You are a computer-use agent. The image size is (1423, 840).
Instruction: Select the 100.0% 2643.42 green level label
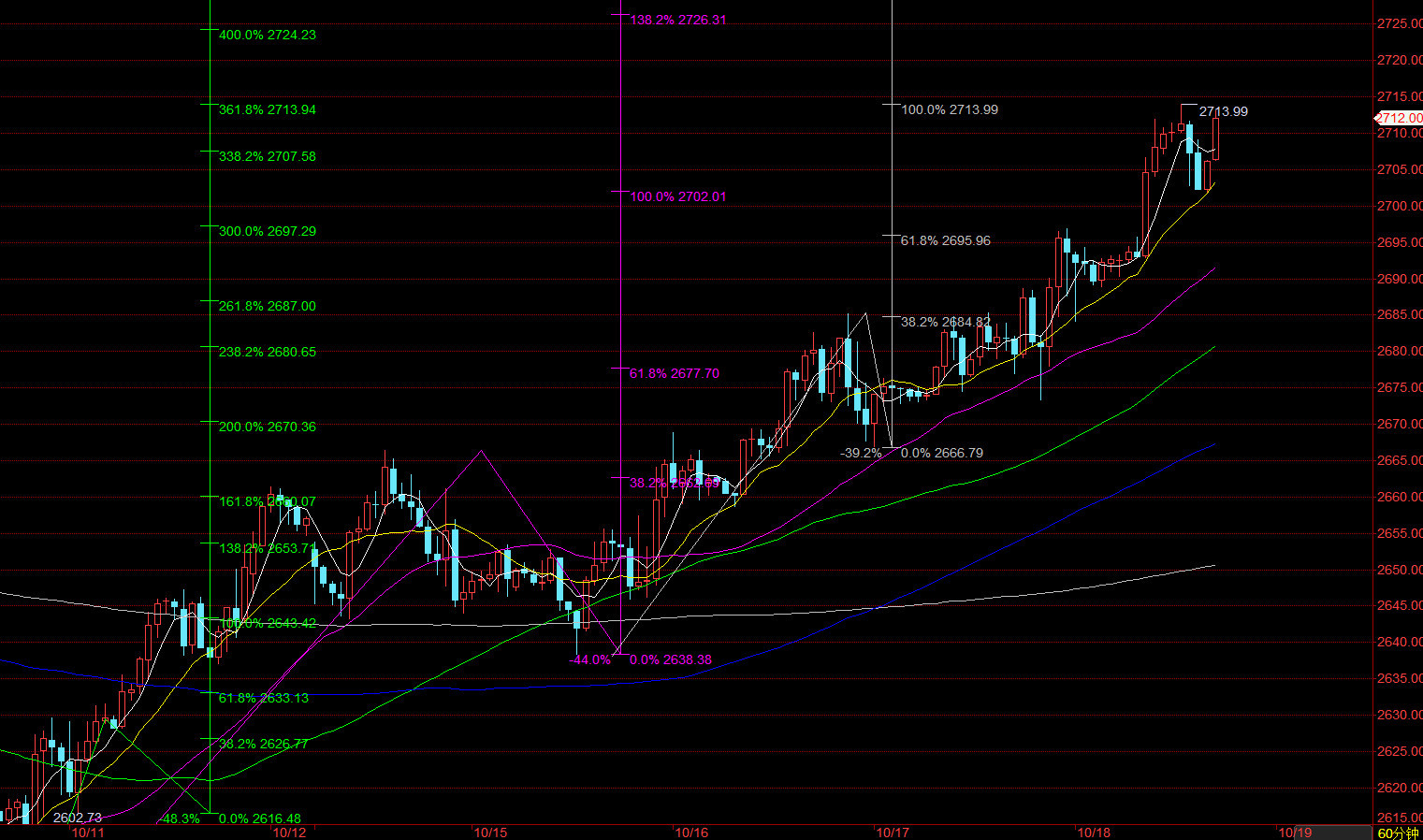coord(268,623)
